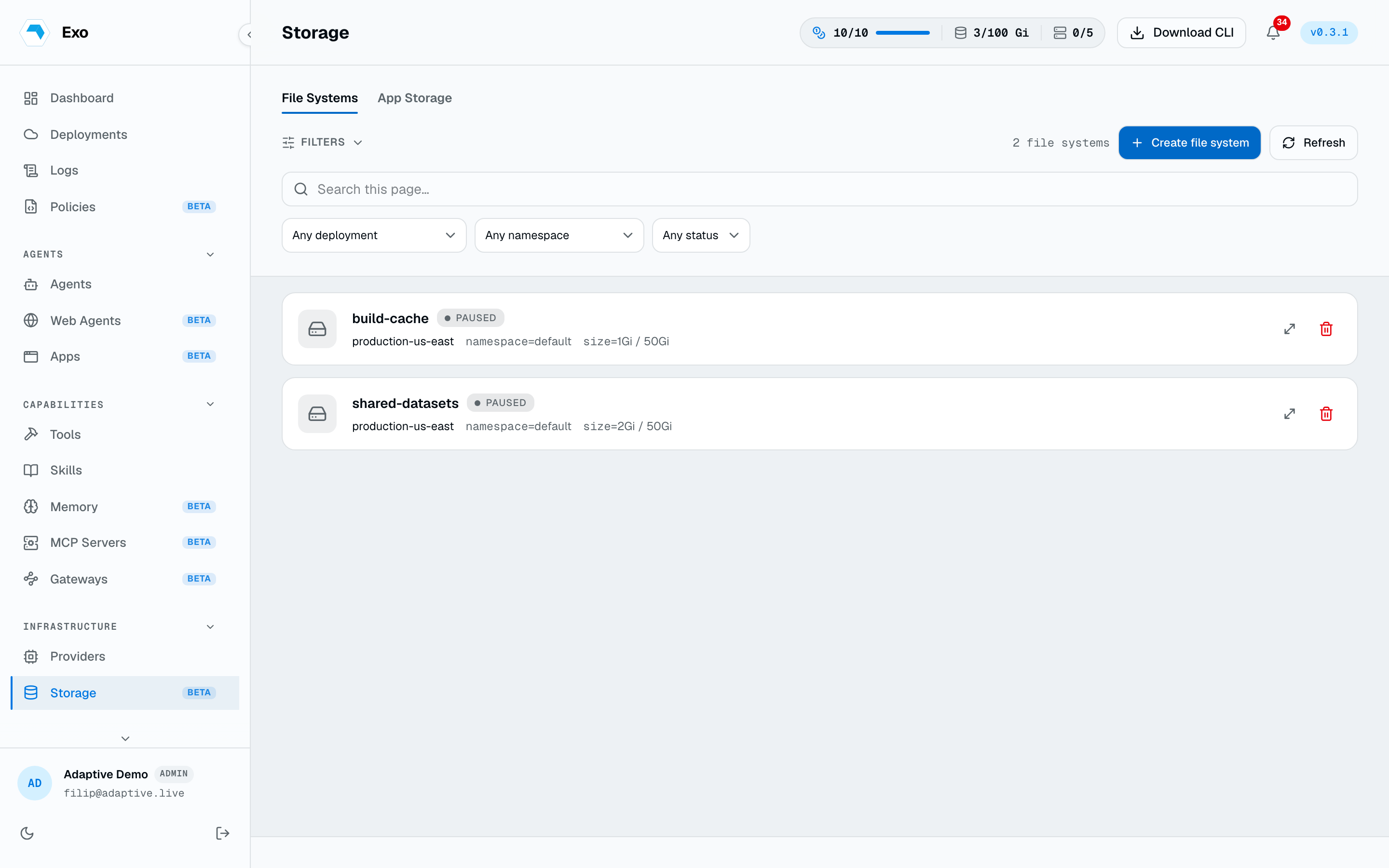Click the build-cache name
The height and width of the screenshot is (868, 1389).
pyautogui.click(x=390, y=319)
